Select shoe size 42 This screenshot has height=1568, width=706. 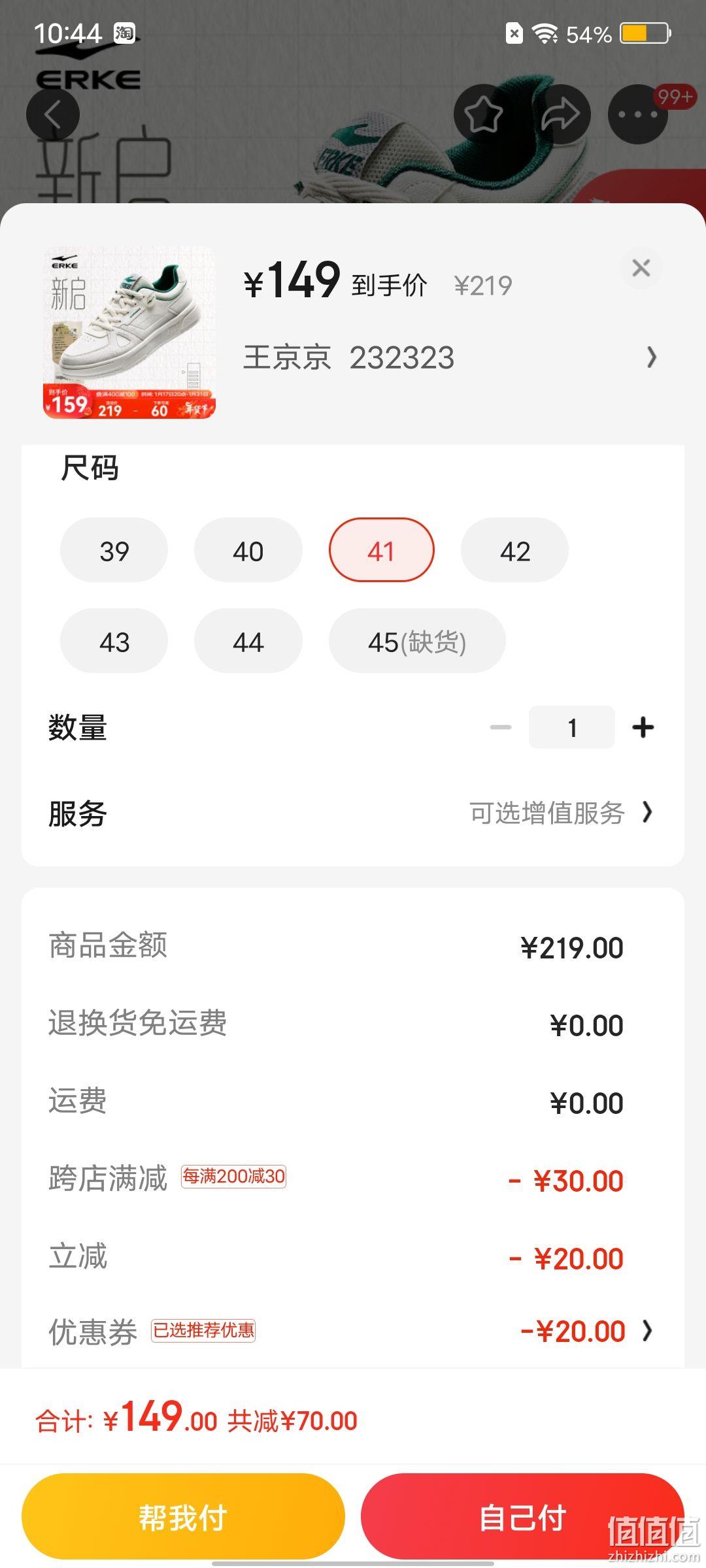(514, 550)
